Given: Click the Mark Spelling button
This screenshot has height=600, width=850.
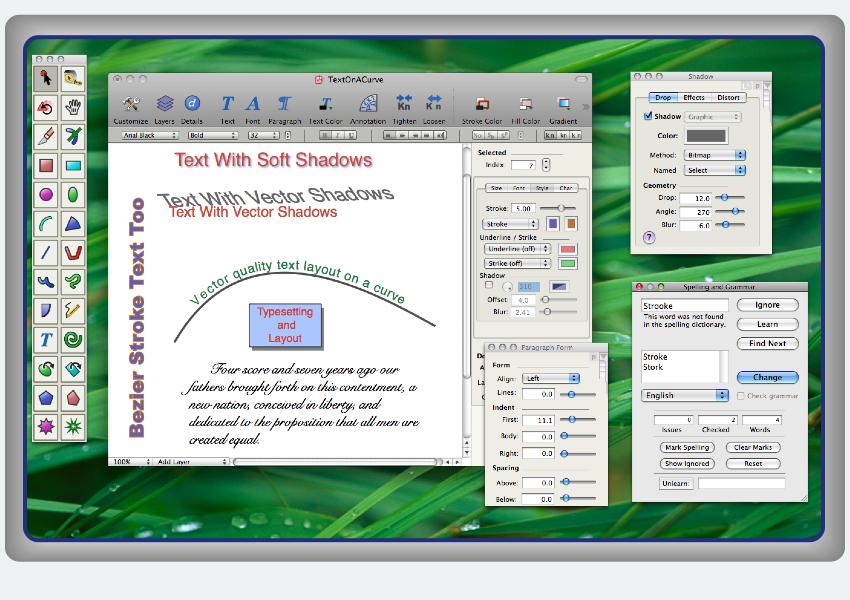Looking at the screenshot, I should 687,448.
